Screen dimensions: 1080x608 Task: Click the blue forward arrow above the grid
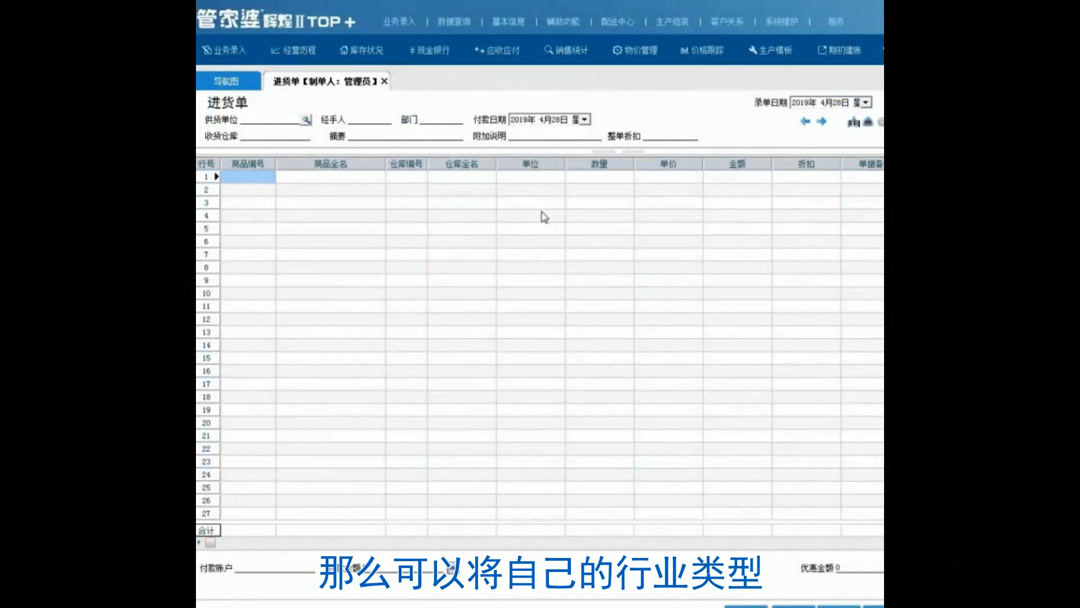pos(822,120)
